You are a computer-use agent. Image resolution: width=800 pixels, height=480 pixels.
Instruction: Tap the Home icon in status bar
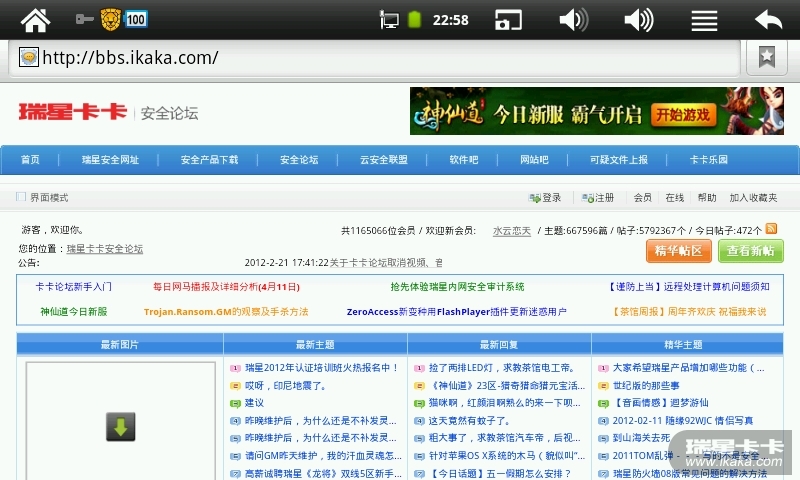pyautogui.click(x=35, y=20)
